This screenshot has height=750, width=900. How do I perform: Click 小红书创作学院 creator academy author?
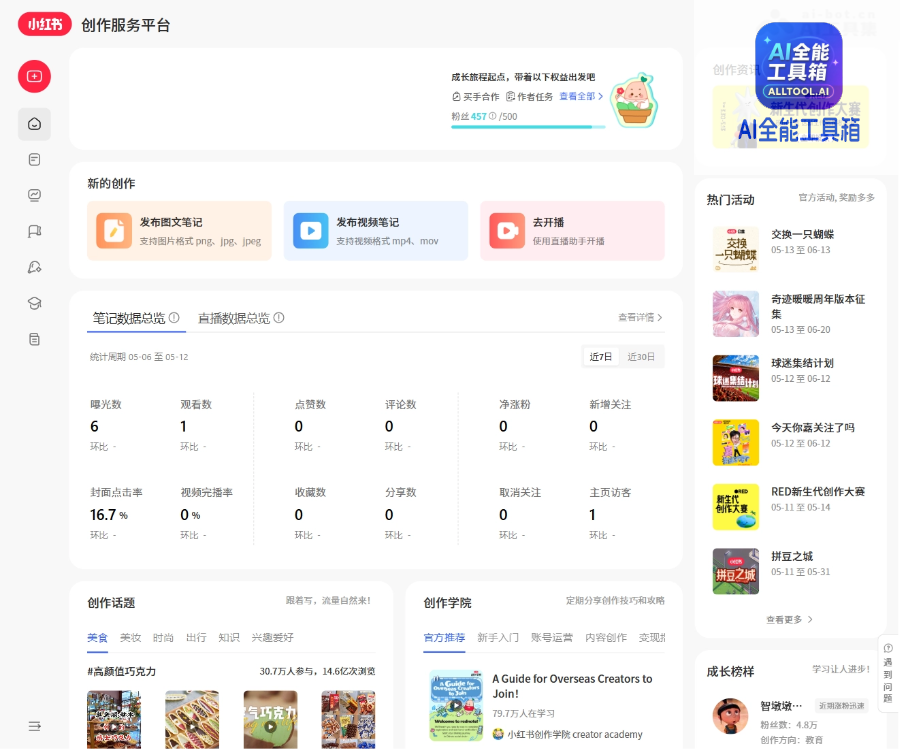pyautogui.click(x=568, y=735)
